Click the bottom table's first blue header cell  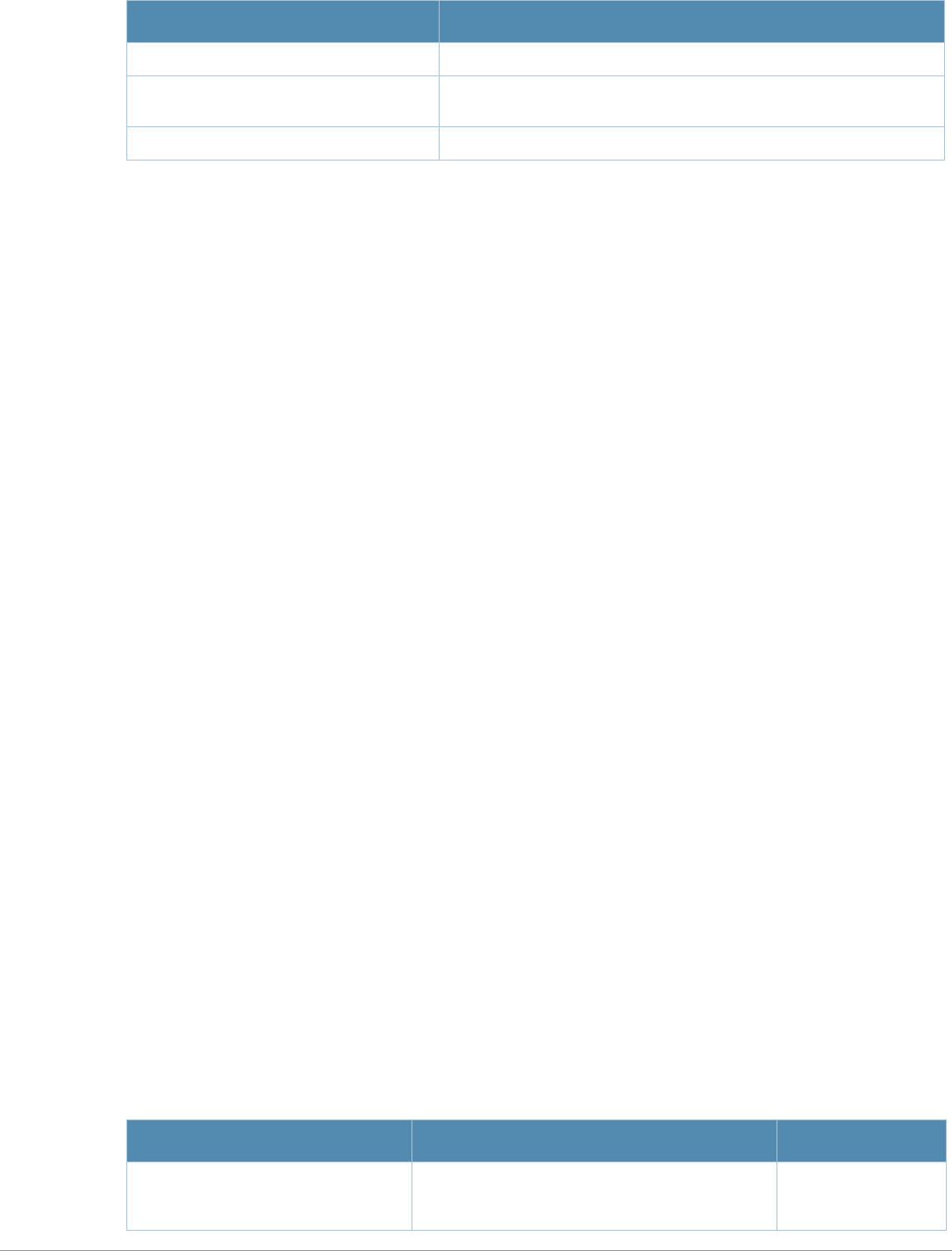[x=269, y=1140]
